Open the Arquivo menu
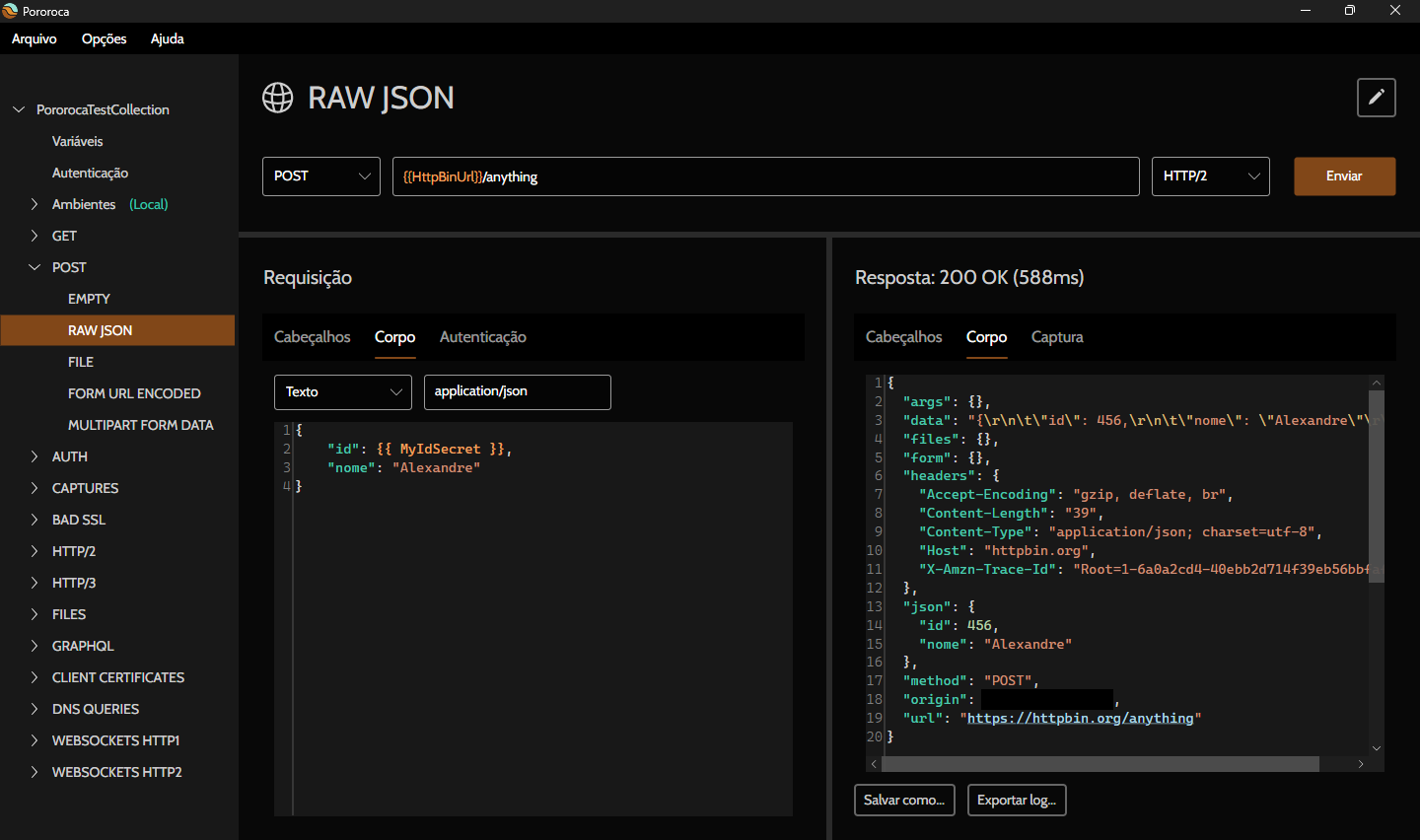This screenshot has width=1420, height=840. 35,38
